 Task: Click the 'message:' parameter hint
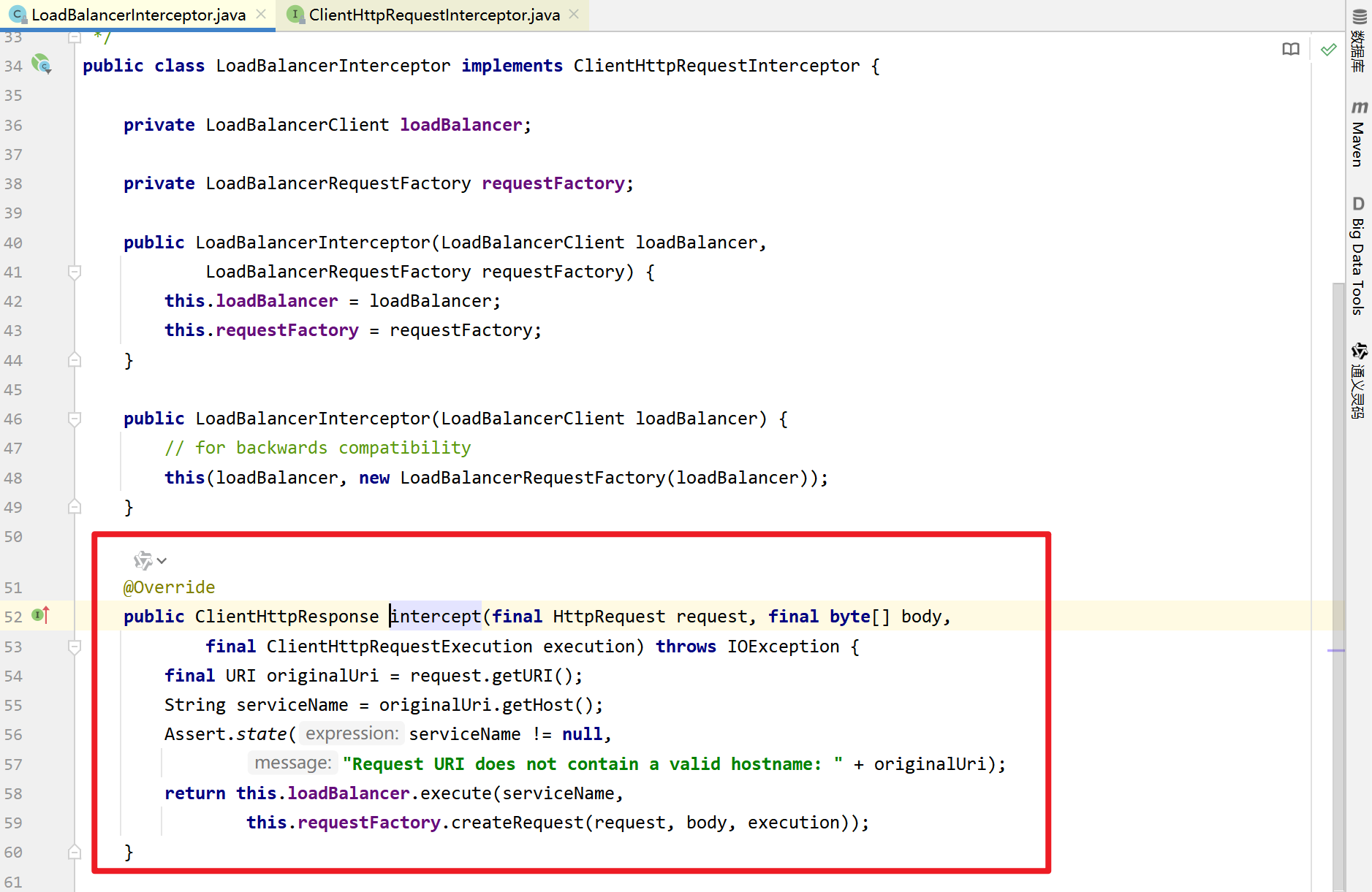pyautogui.click(x=292, y=763)
